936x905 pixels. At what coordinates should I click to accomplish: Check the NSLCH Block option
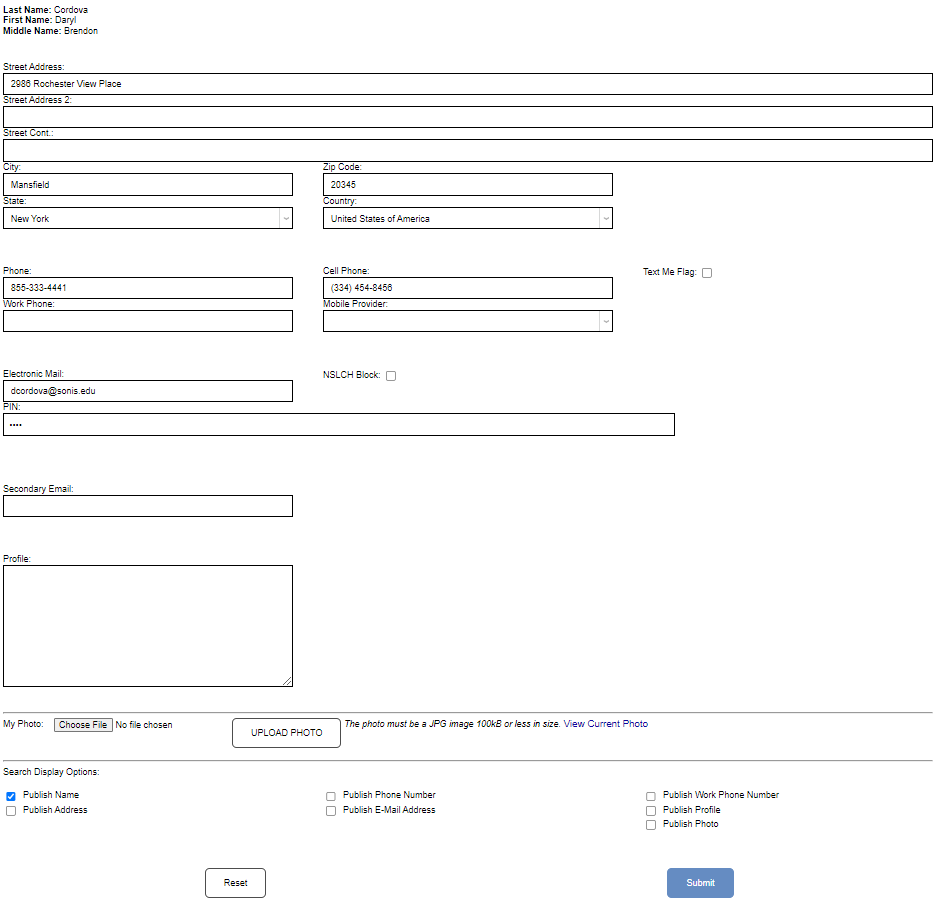tap(391, 375)
